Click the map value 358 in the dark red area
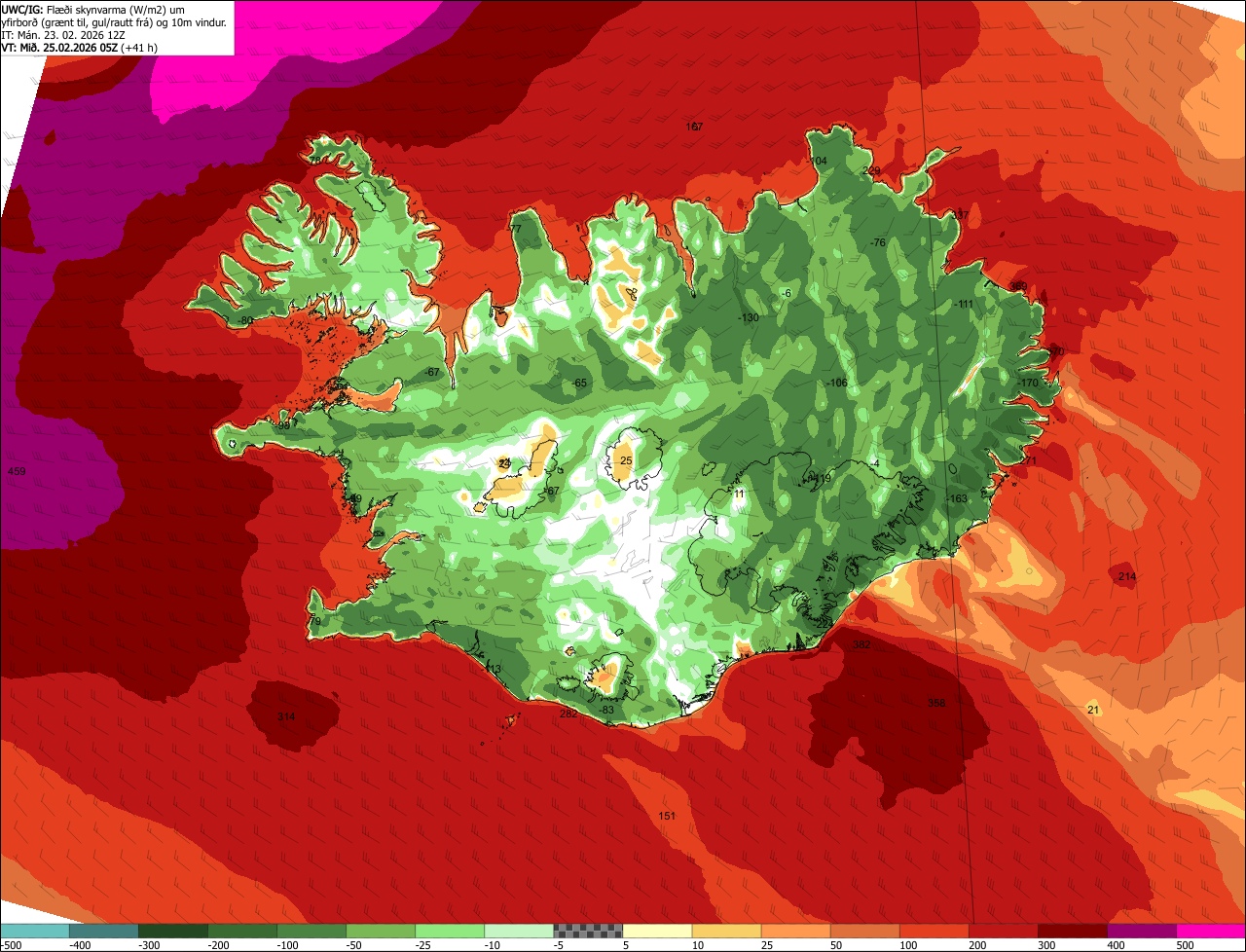The height and width of the screenshot is (952, 1246). pyautogui.click(x=935, y=703)
